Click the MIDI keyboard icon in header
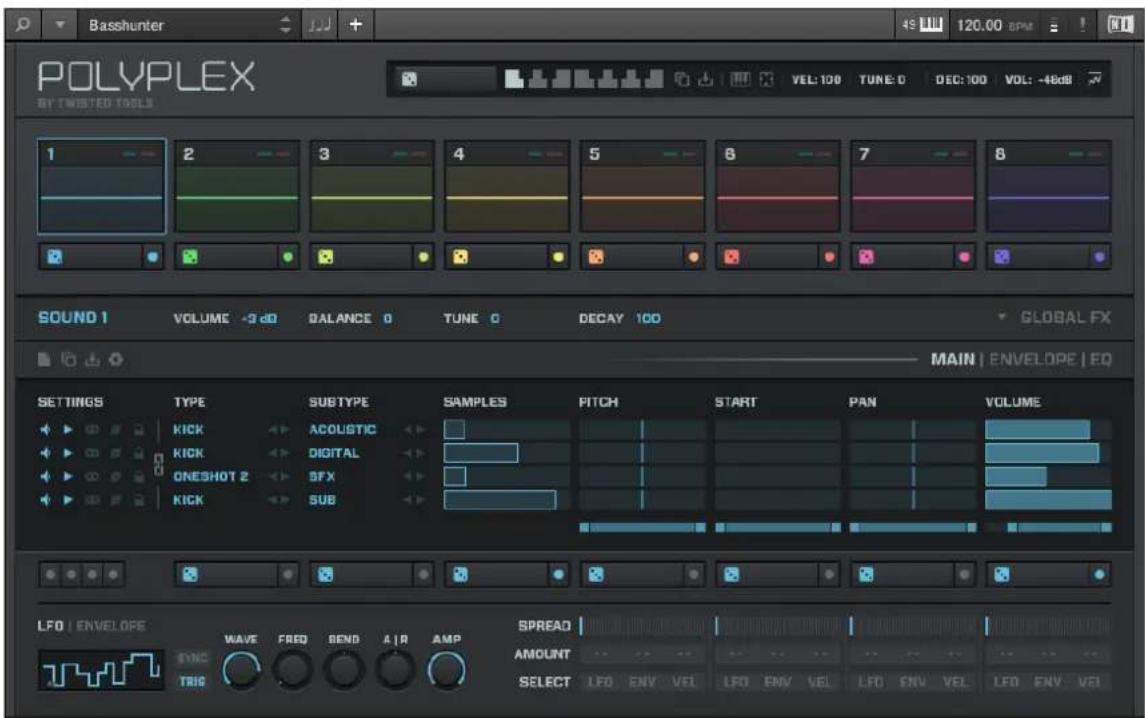Screen dimensions: 1145x718 931,25
